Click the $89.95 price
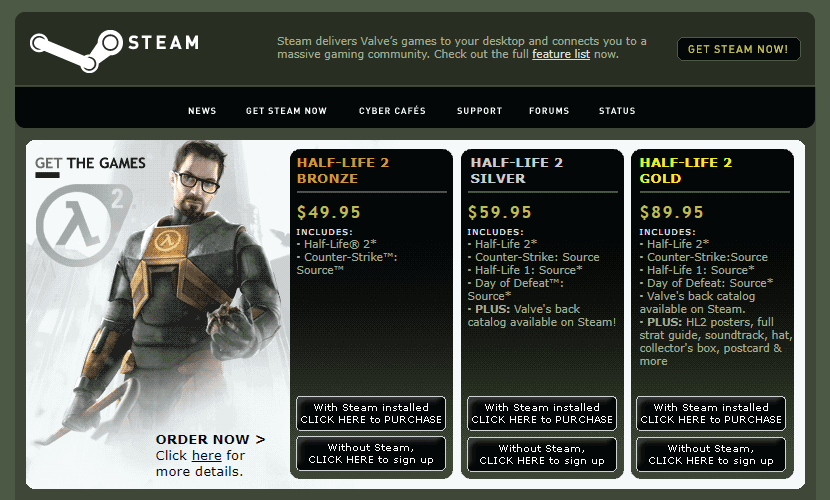830x500 pixels. [x=672, y=212]
